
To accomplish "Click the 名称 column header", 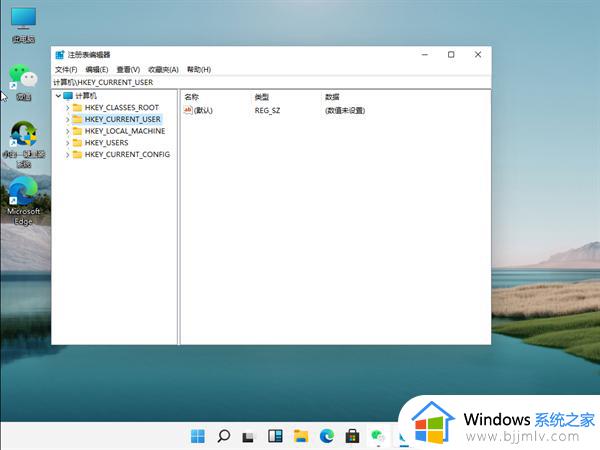I will point(191,97).
